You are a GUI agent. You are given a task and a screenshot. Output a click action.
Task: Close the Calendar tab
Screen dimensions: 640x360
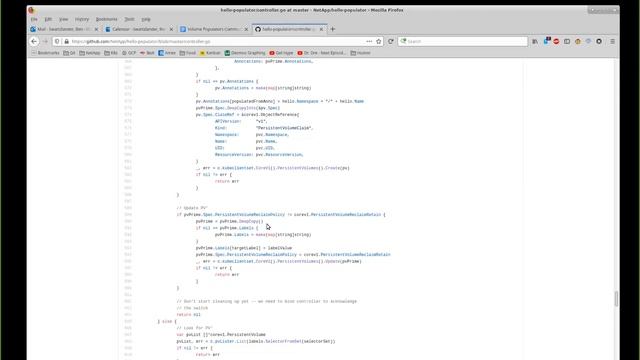[x=171, y=29]
